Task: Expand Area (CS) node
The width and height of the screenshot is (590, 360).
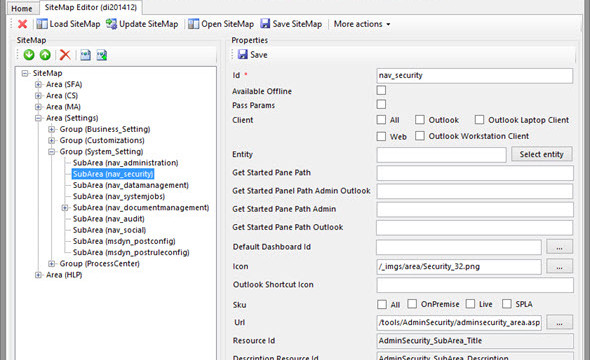Action: pos(38,96)
